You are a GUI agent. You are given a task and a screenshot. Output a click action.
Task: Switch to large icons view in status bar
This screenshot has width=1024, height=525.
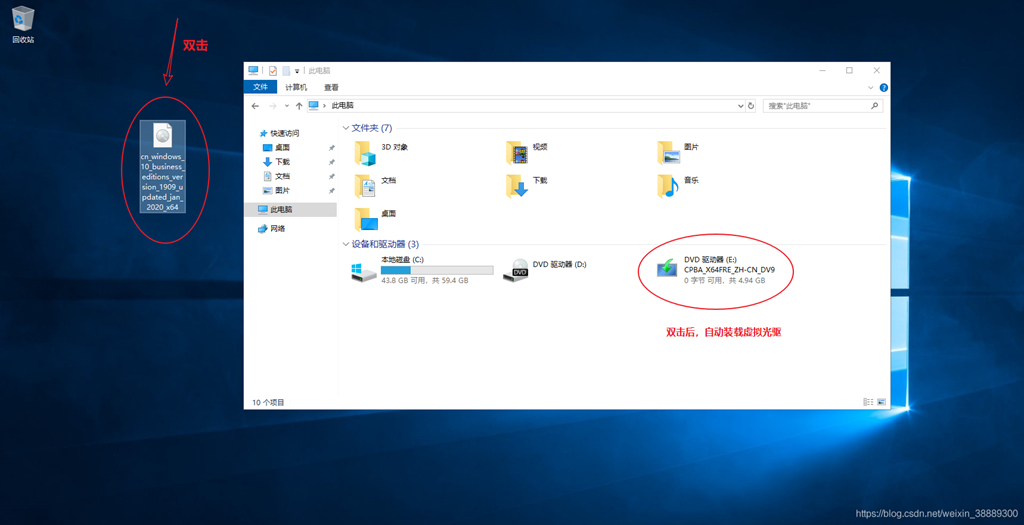point(880,402)
